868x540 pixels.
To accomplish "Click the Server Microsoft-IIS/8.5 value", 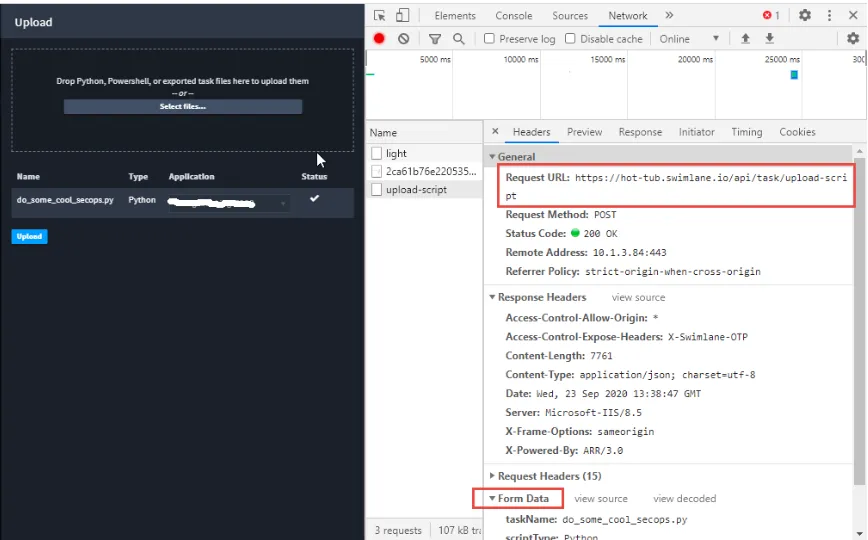I will point(593,413).
